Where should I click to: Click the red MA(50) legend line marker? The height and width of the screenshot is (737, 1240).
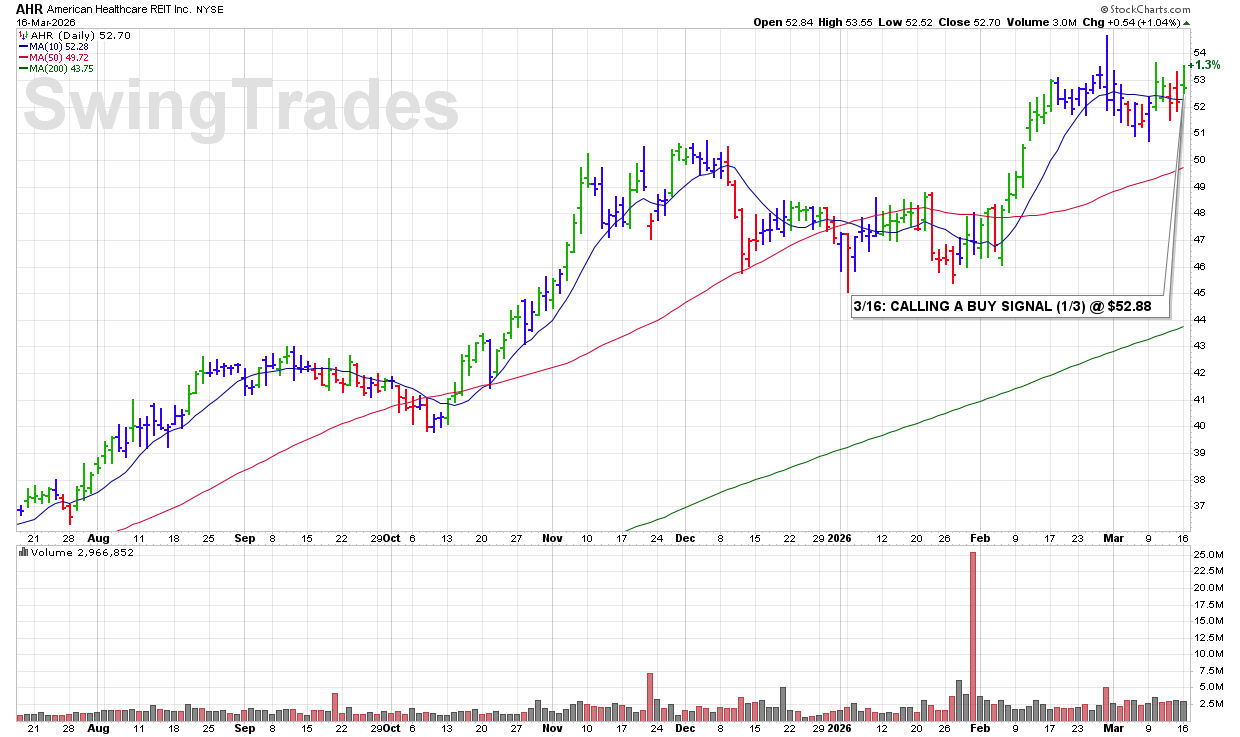[22, 57]
